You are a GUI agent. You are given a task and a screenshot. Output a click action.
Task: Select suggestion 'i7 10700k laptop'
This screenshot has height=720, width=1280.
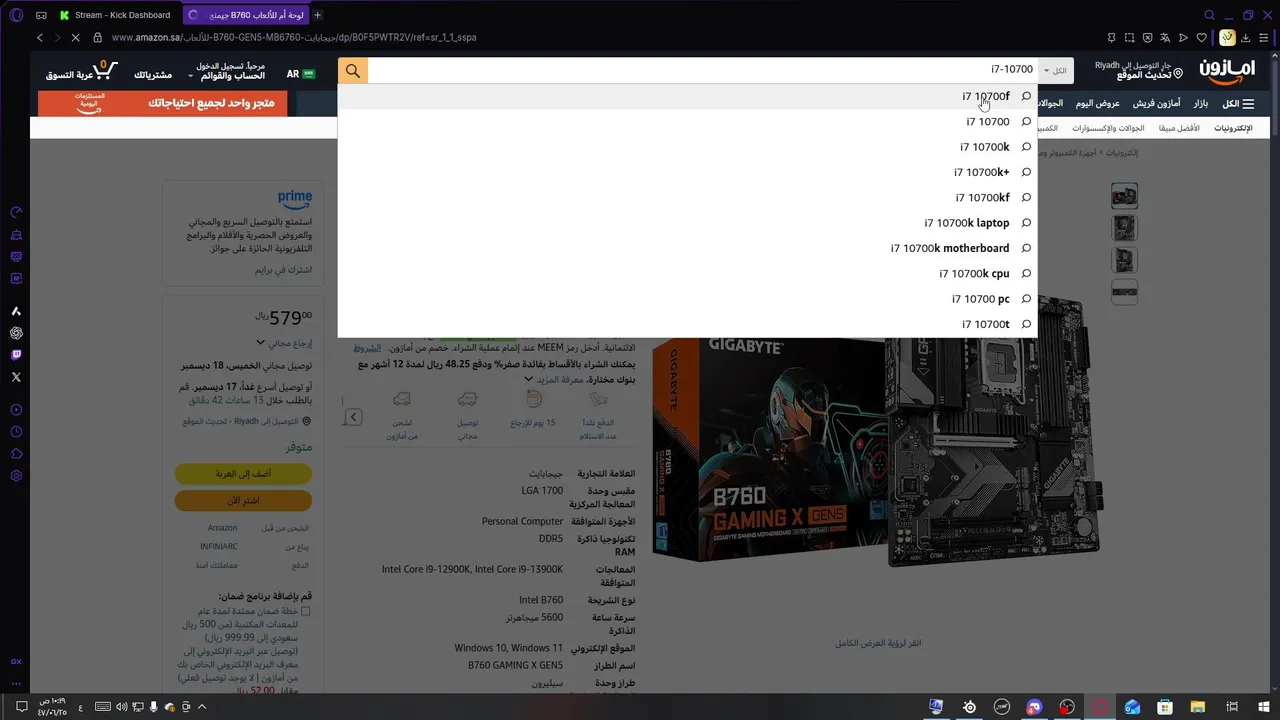tap(687, 223)
